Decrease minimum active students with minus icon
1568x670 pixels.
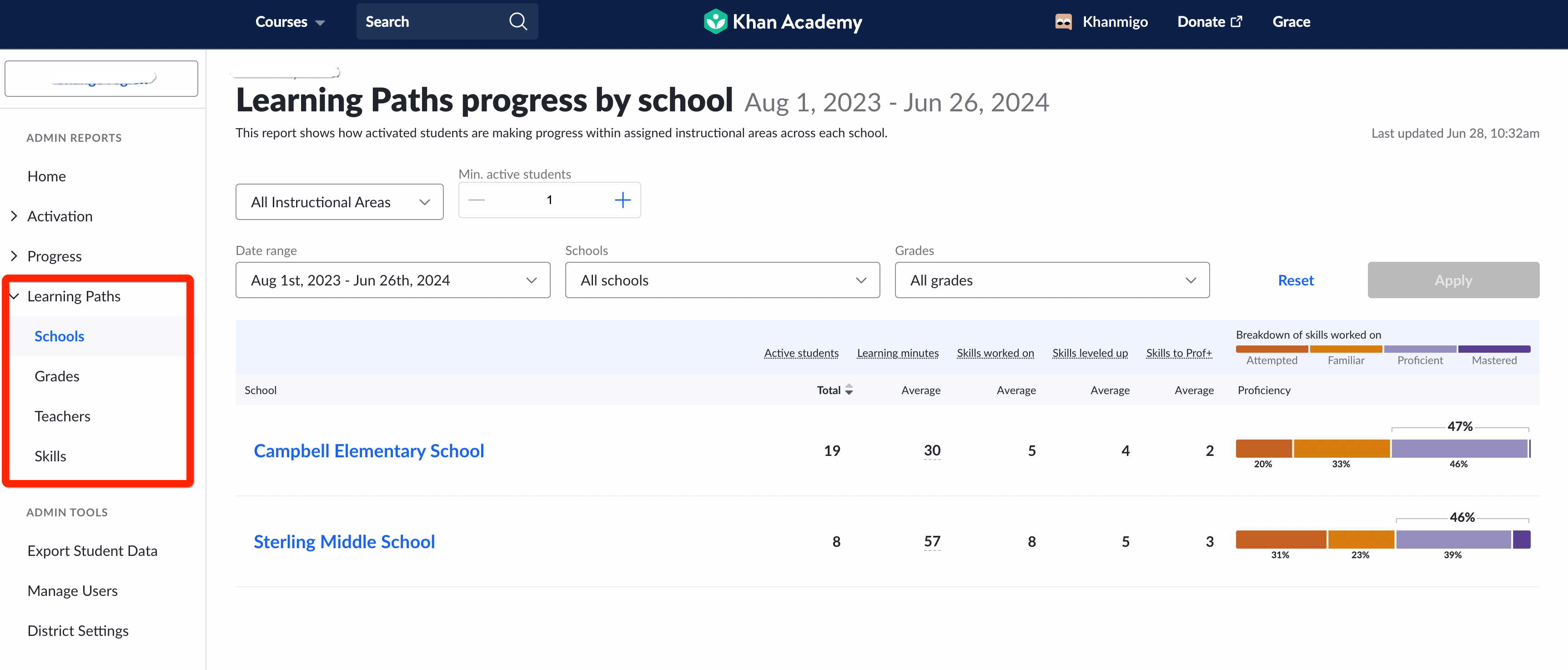477,200
